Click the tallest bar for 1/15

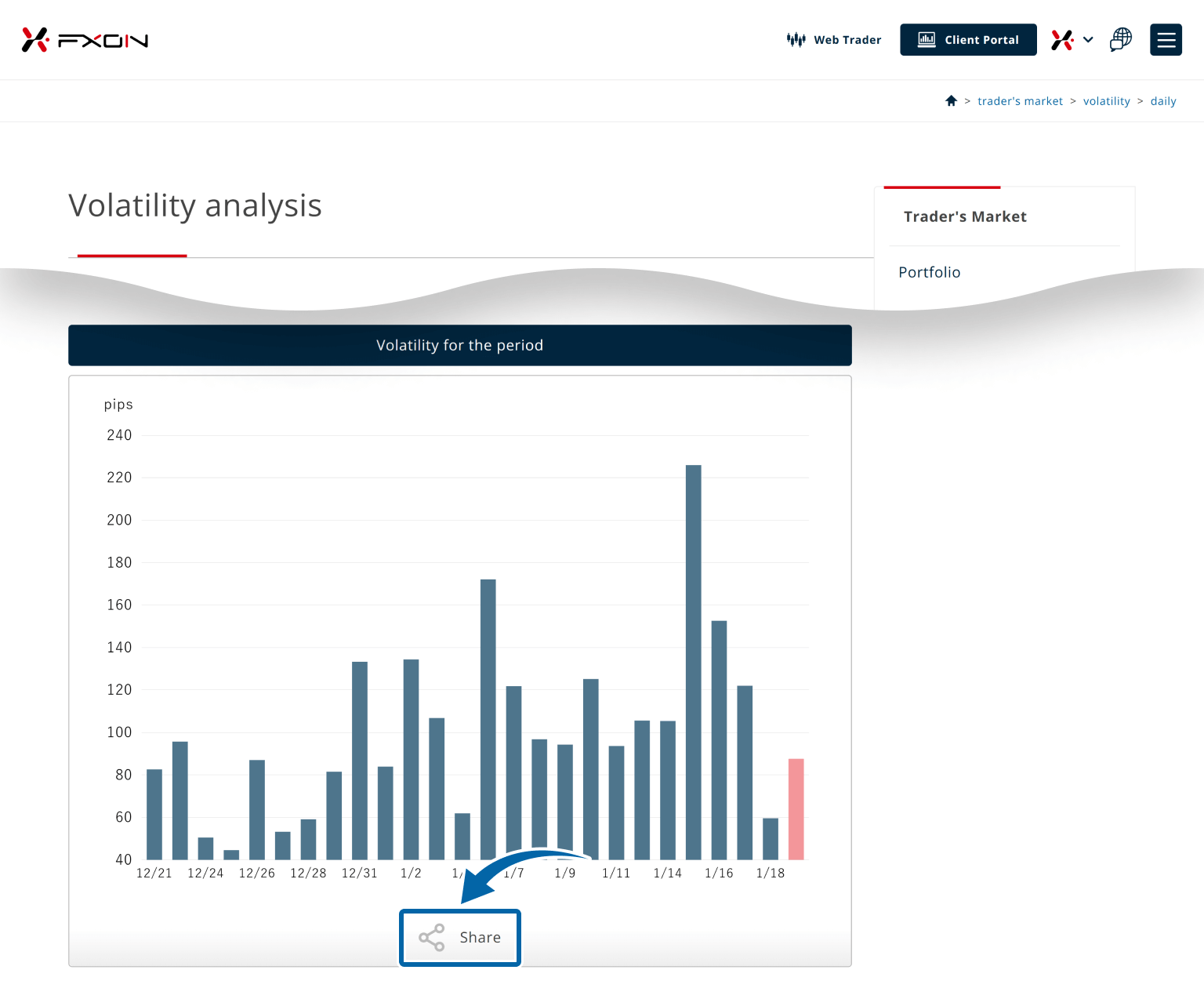[694, 663]
